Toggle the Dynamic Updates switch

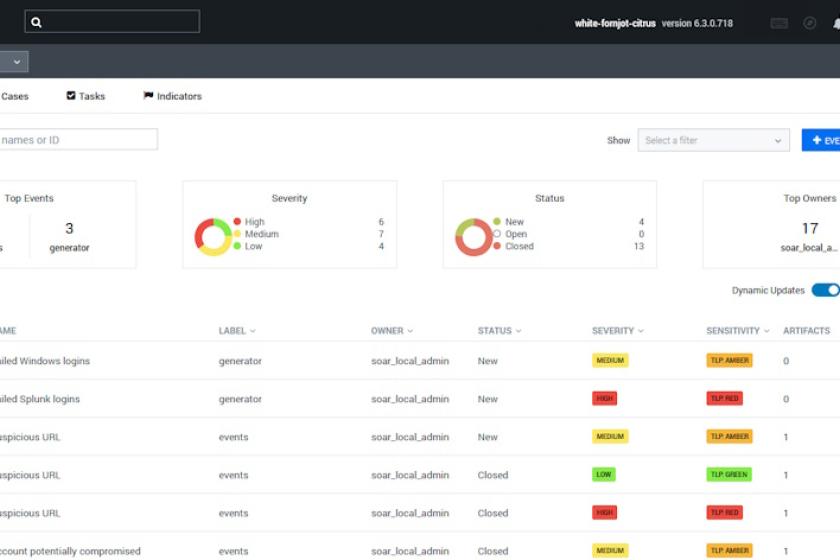tap(826, 290)
